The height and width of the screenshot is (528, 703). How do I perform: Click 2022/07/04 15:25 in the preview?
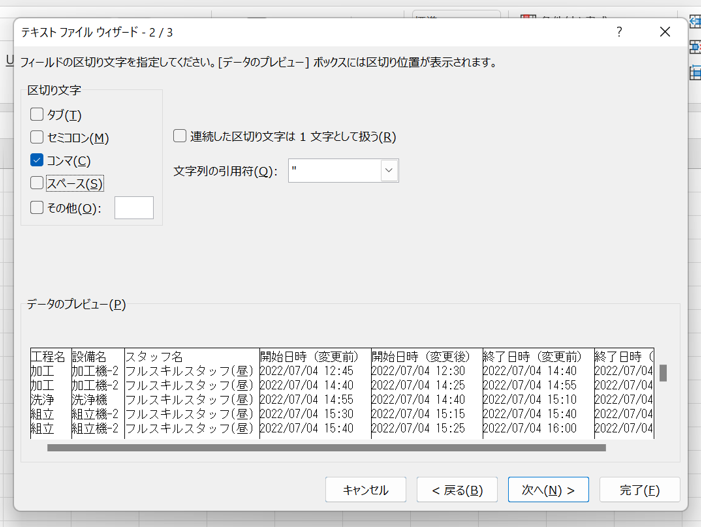pos(418,428)
